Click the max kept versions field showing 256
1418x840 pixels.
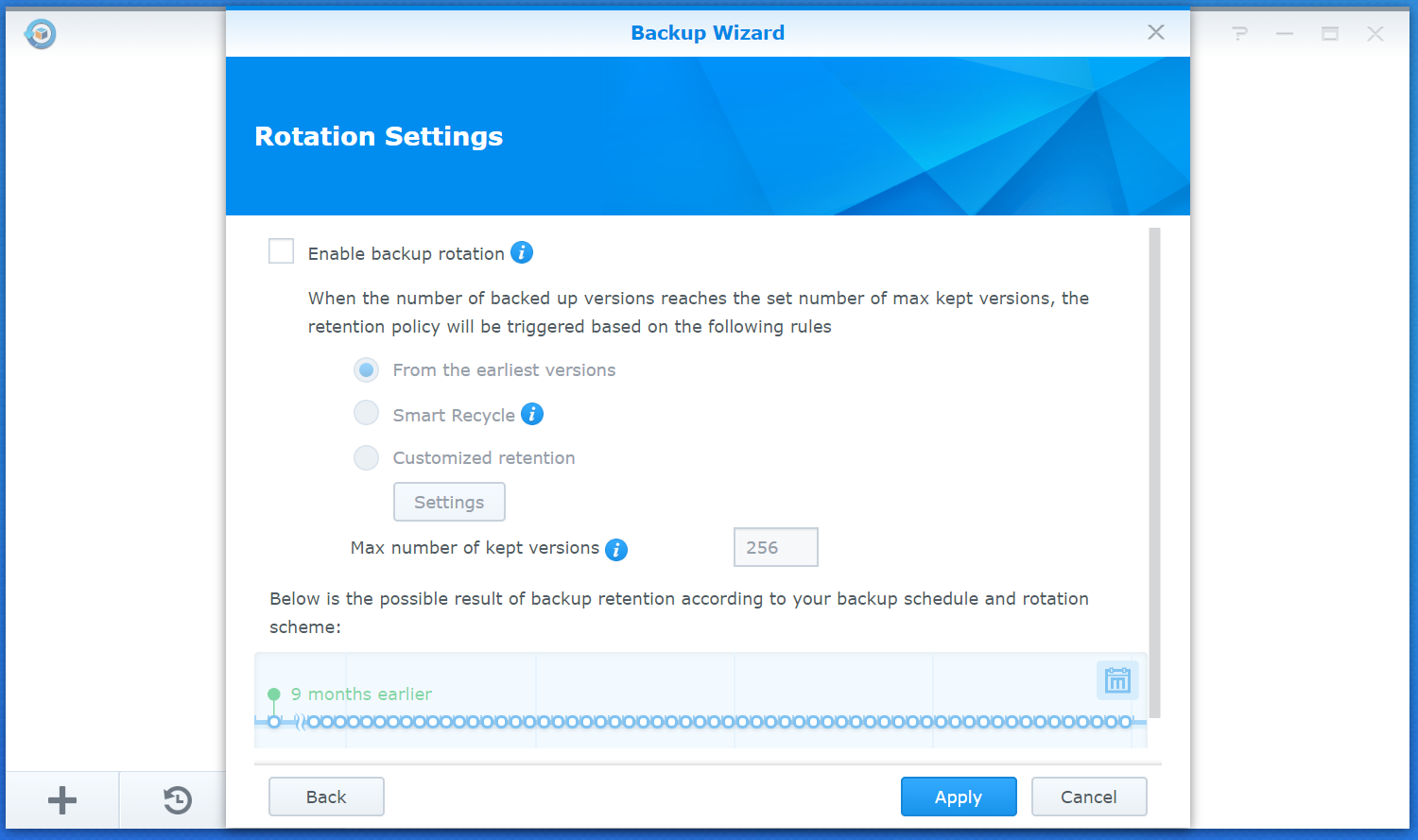click(x=775, y=547)
